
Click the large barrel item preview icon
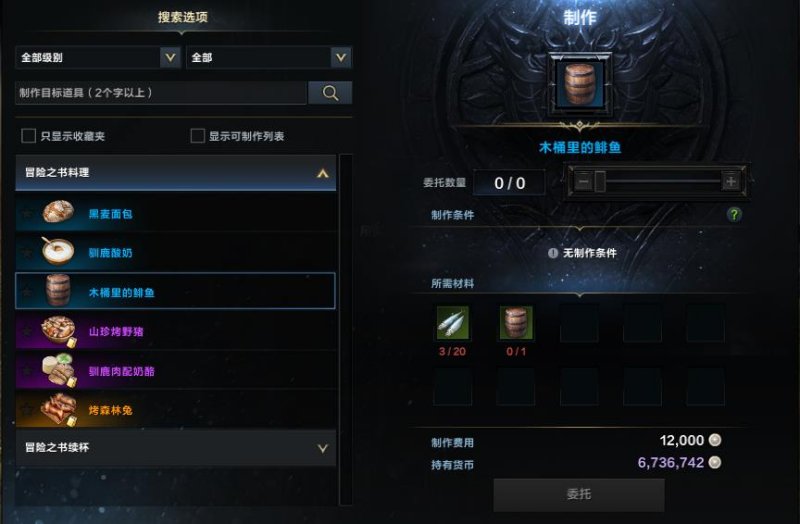[x=580, y=85]
